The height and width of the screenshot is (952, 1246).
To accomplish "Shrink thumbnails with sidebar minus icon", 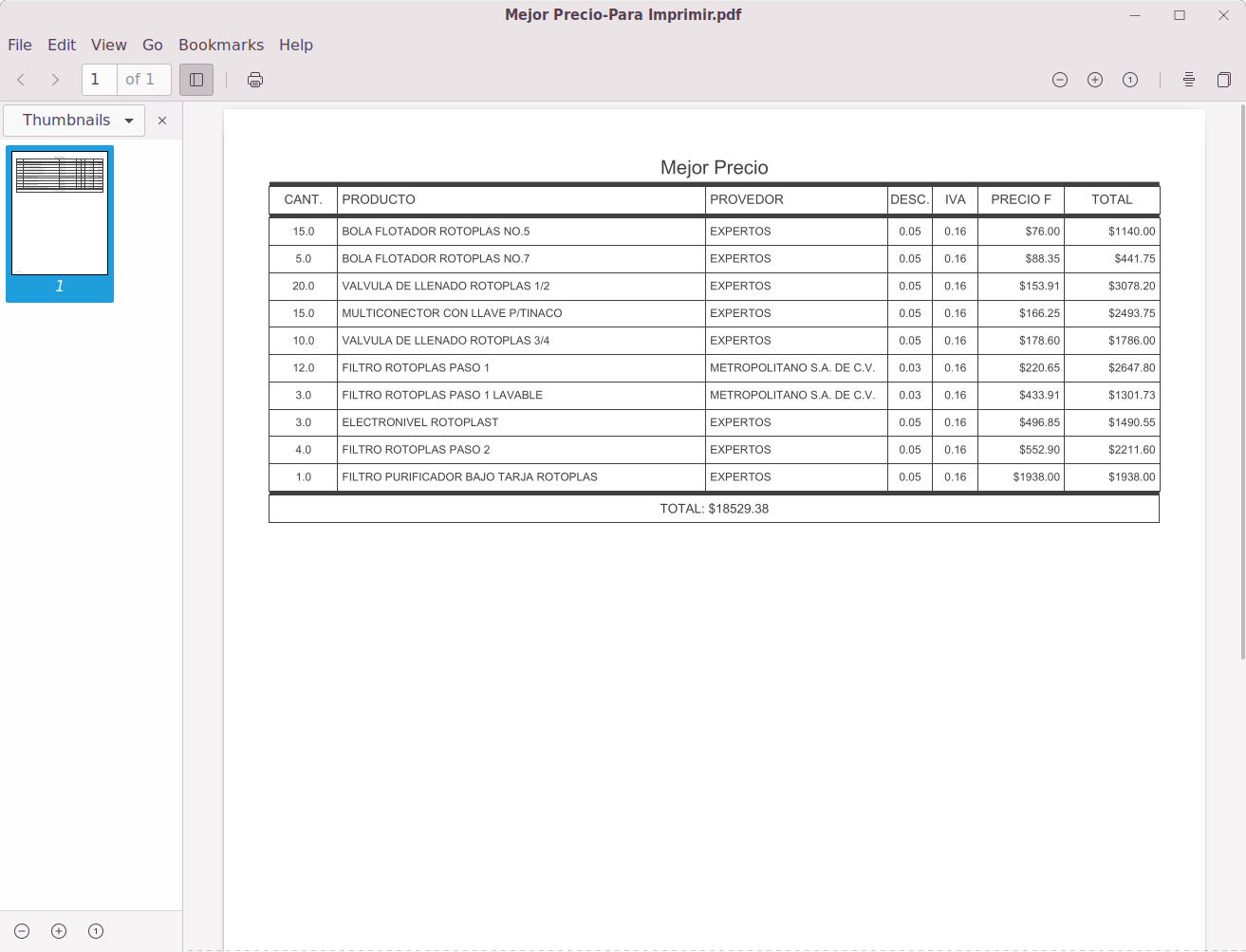I will [22, 931].
